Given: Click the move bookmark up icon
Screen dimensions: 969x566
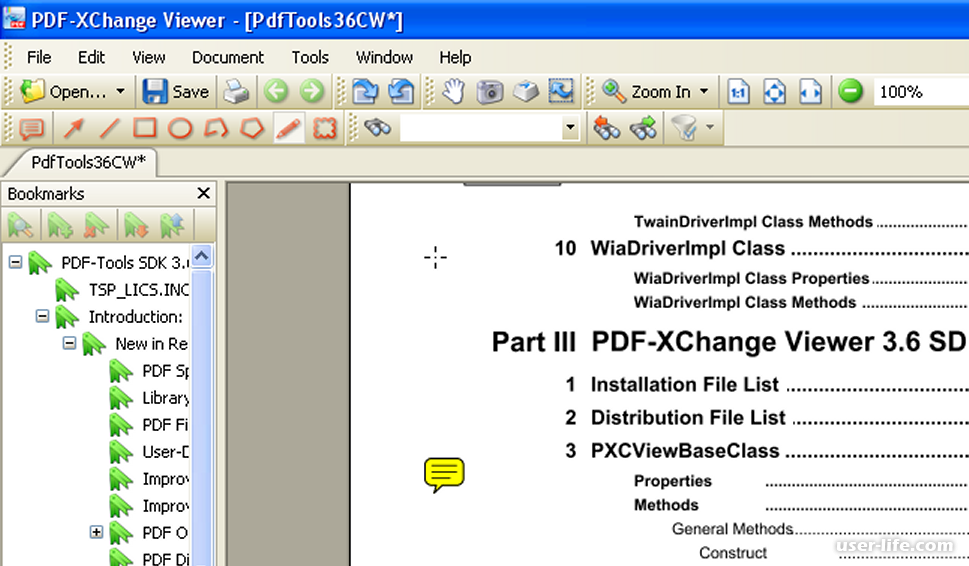Looking at the screenshot, I should (x=171, y=226).
